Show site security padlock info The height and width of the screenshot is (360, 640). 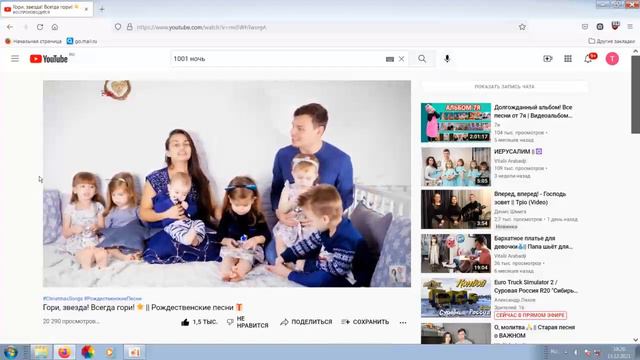tap(129, 27)
